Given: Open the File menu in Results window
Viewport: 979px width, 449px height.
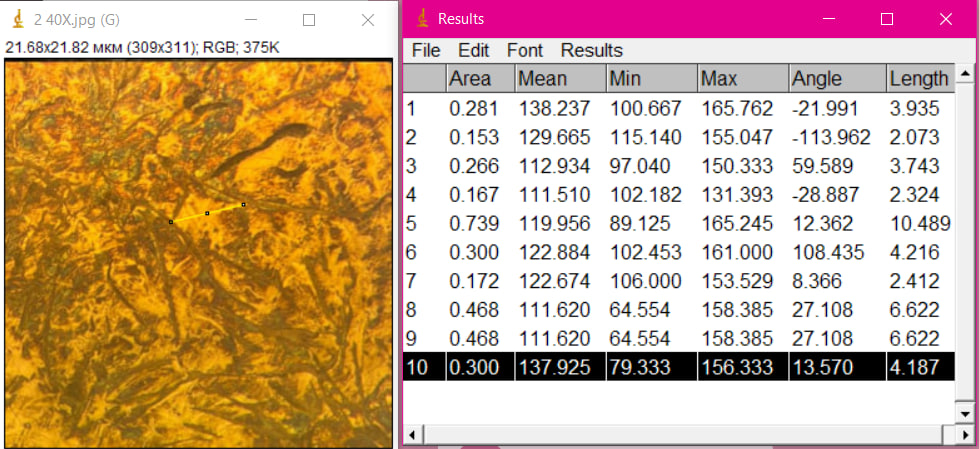Looking at the screenshot, I should point(426,50).
